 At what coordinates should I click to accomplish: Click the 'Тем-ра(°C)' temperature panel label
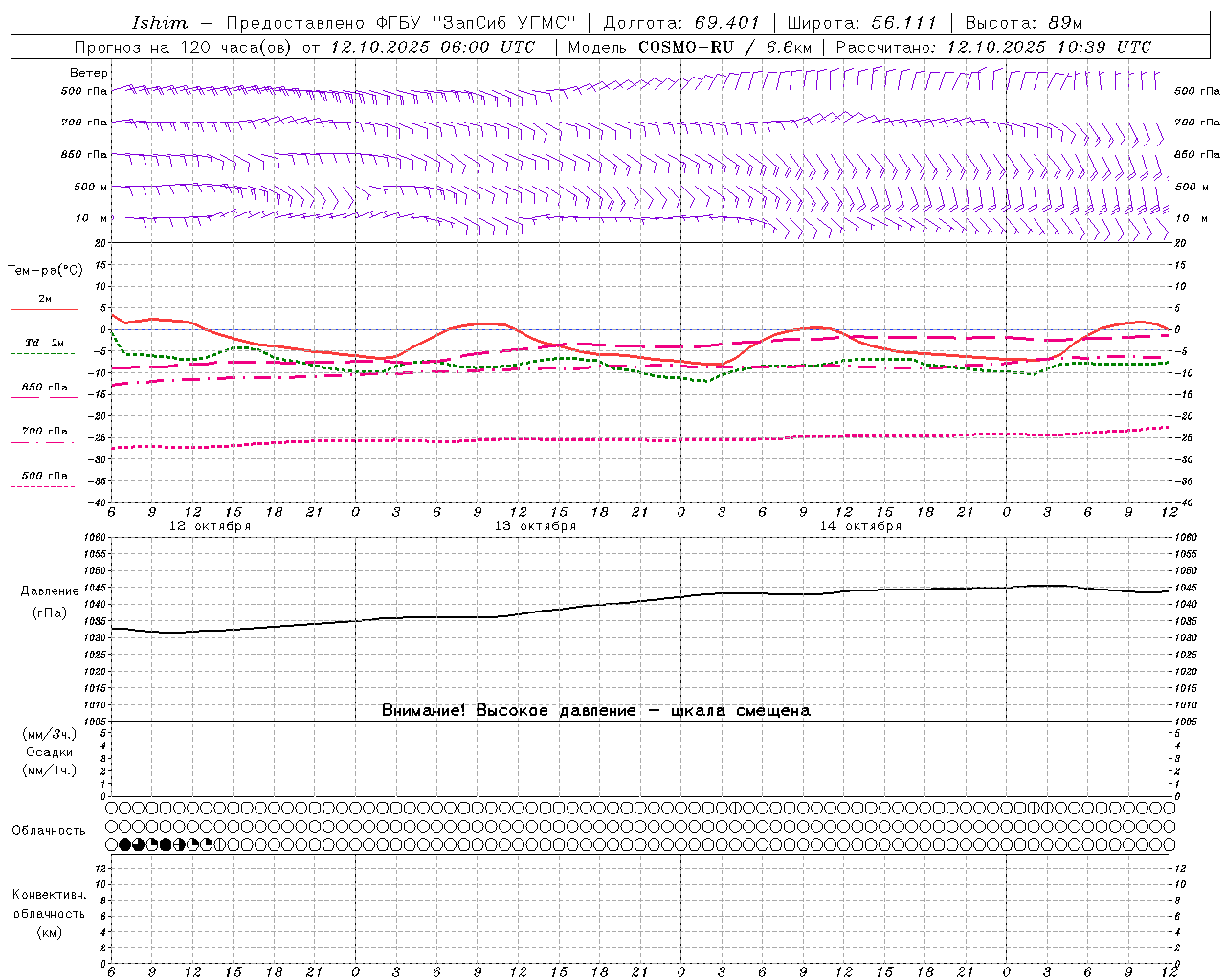pyautogui.click(x=45, y=270)
